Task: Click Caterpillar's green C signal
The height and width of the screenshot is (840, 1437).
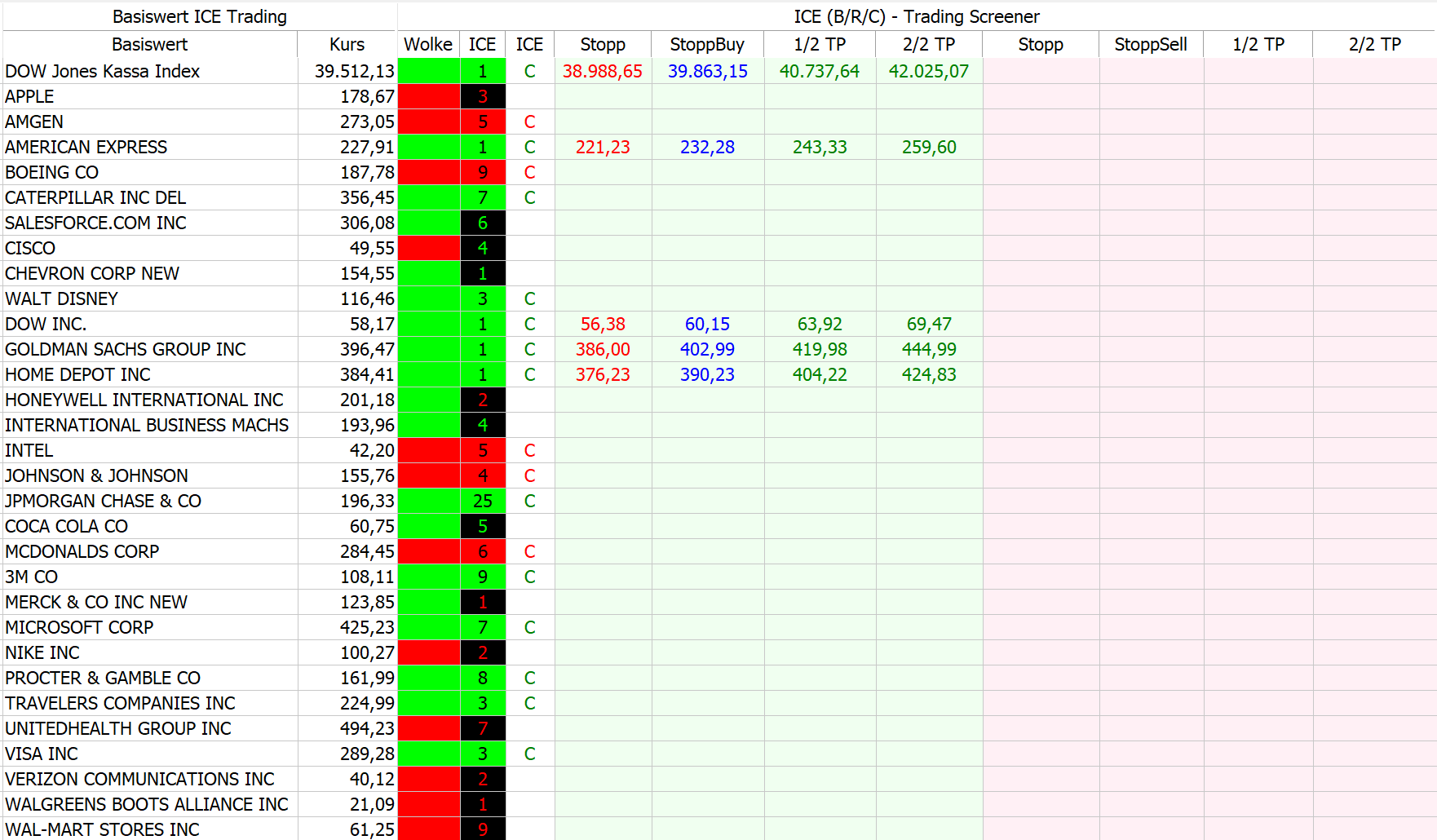Action: click(x=529, y=197)
